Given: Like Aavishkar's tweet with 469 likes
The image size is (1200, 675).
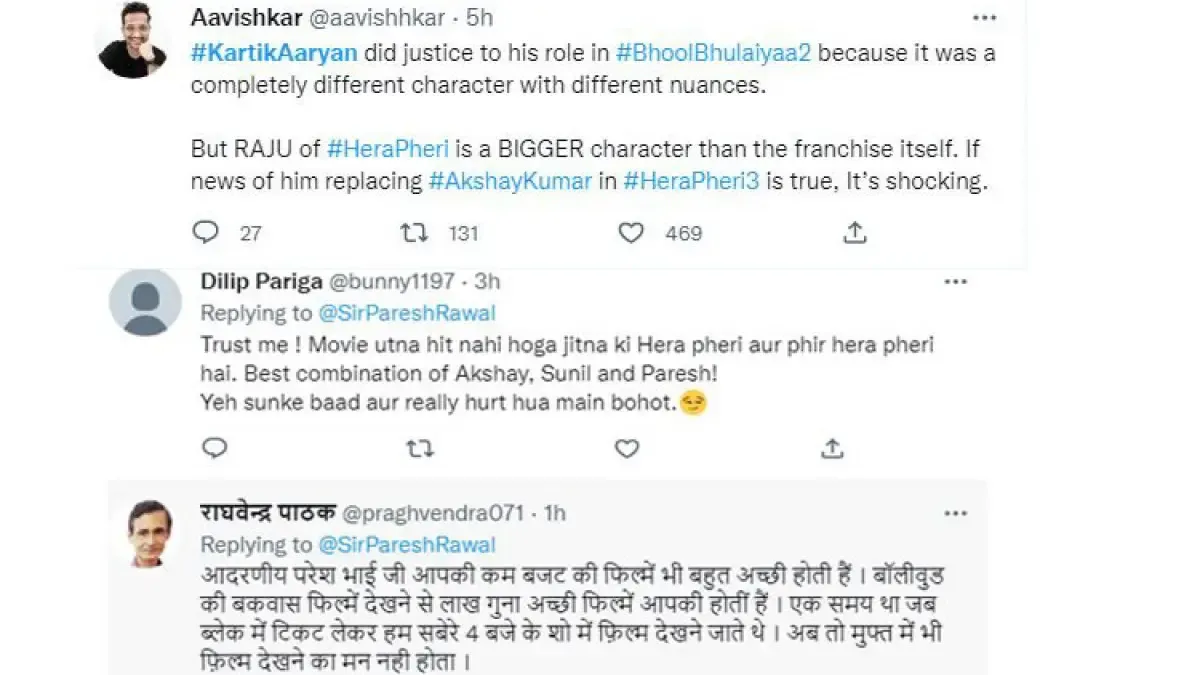Looking at the screenshot, I should point(630,233).
